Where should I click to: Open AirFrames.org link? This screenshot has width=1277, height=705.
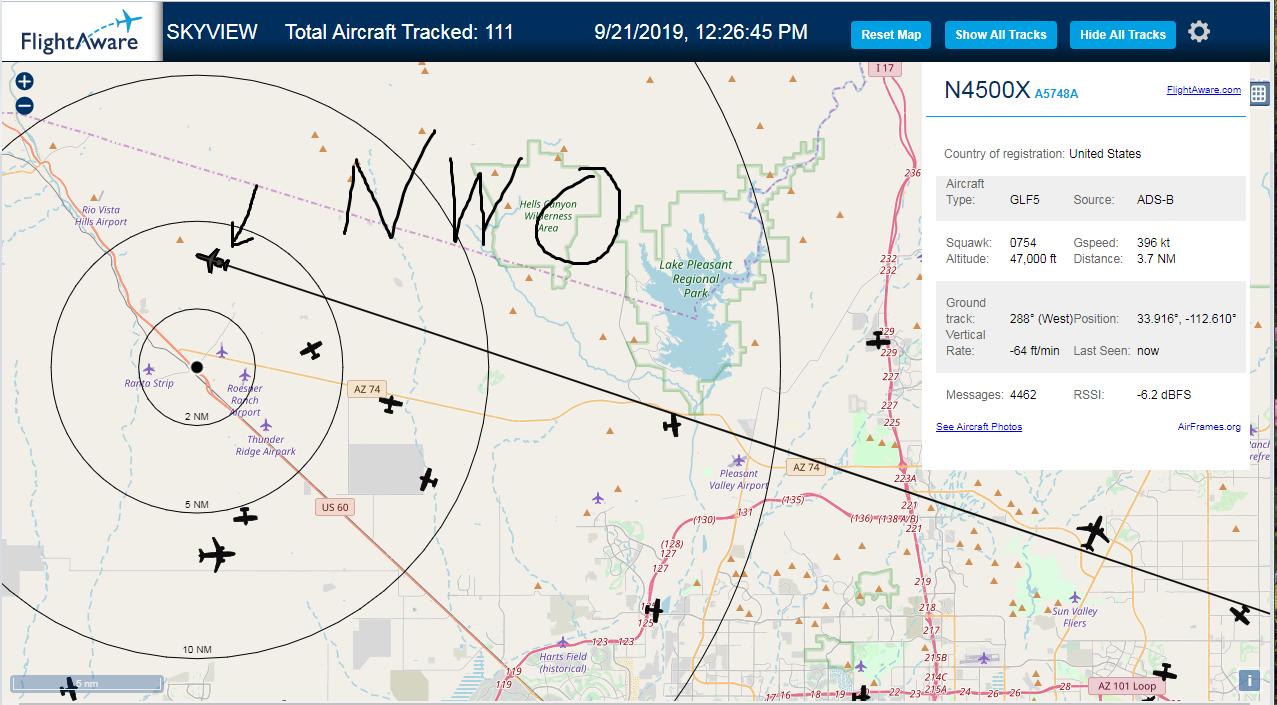point(1209,427)
